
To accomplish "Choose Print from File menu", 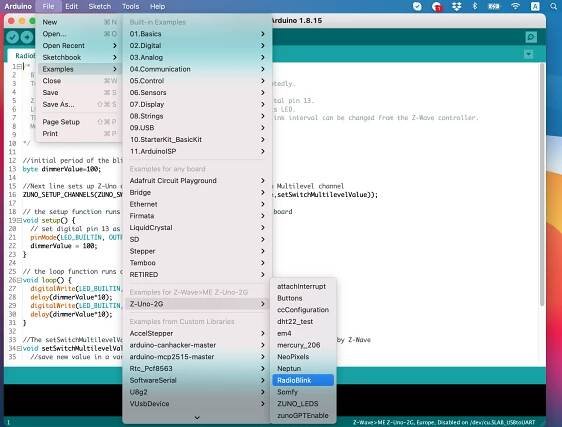I will click(80, 133).
